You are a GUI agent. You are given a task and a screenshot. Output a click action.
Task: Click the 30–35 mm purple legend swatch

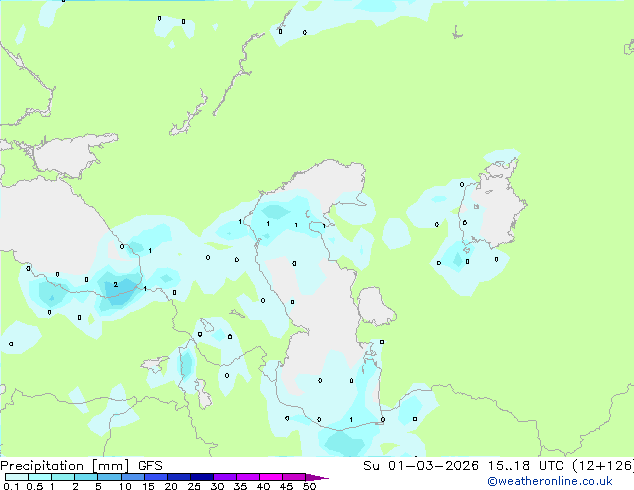224,477
